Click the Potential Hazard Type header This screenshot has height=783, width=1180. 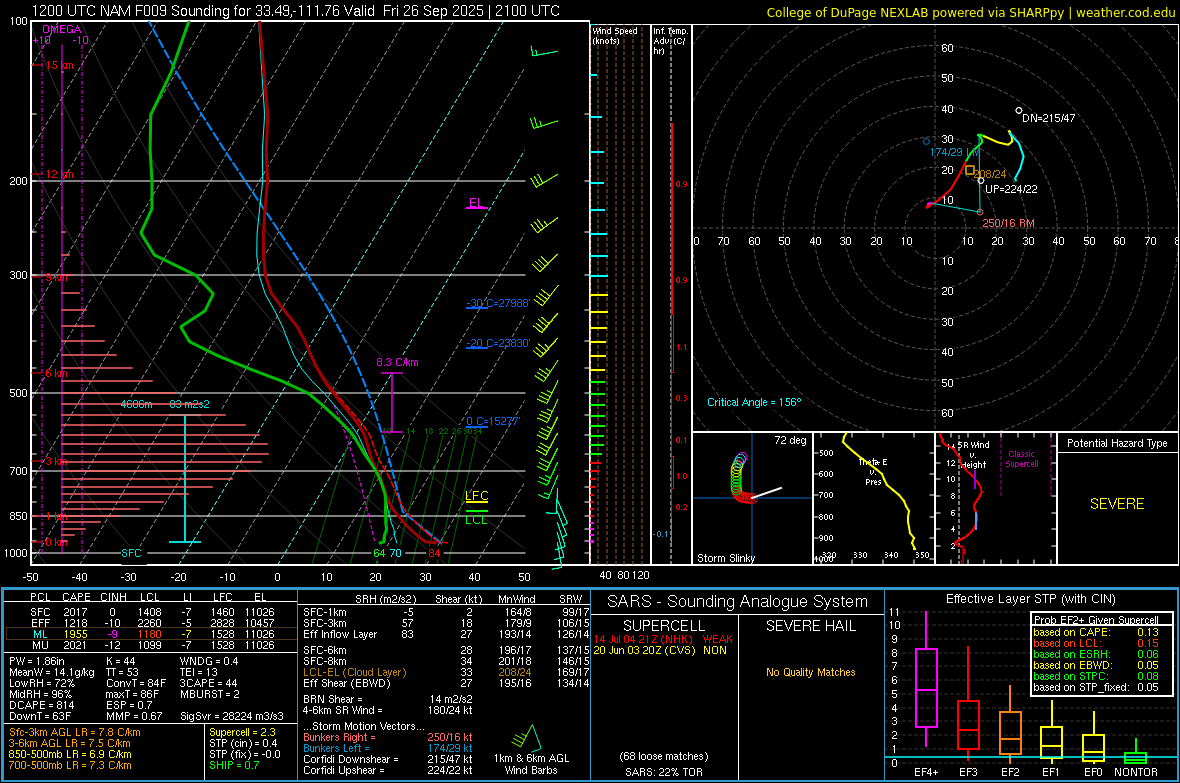click(x=1117, y=443)
